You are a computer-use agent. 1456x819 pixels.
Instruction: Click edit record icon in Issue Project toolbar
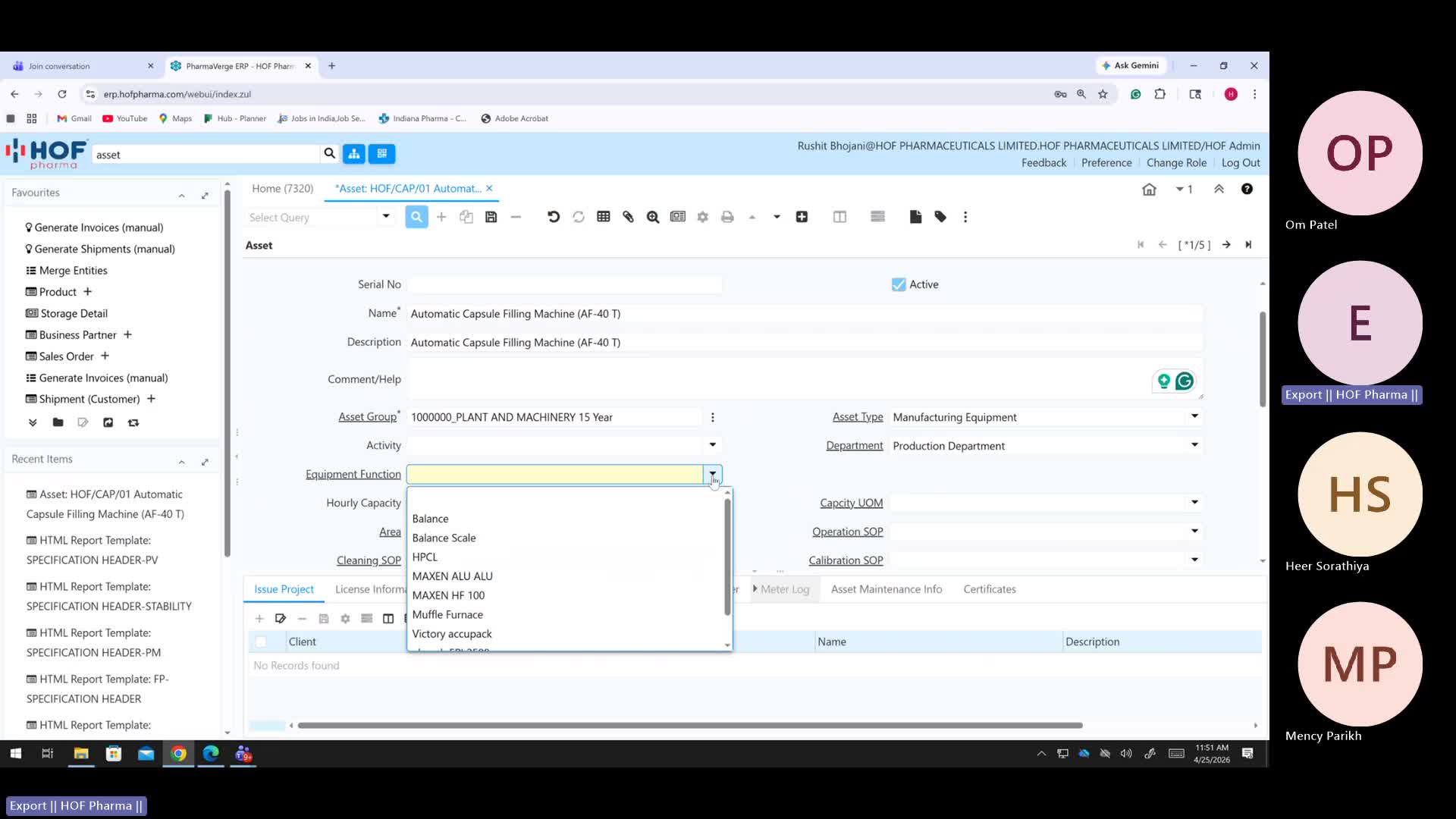click(281, 619)
